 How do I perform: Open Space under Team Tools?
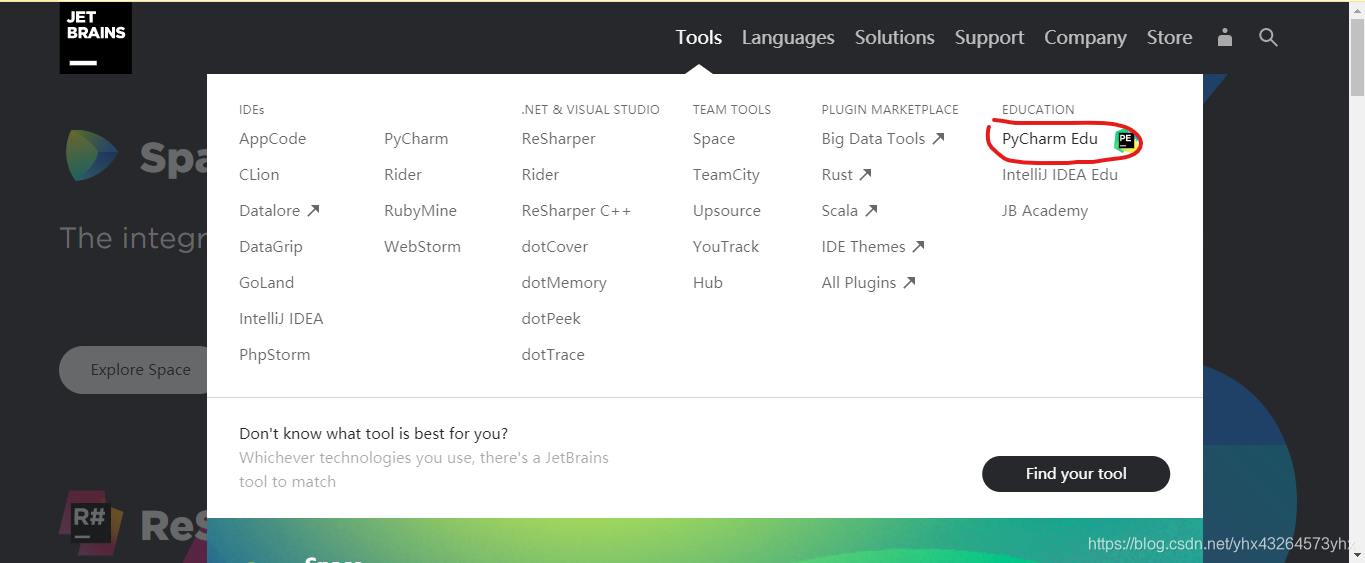714,139
